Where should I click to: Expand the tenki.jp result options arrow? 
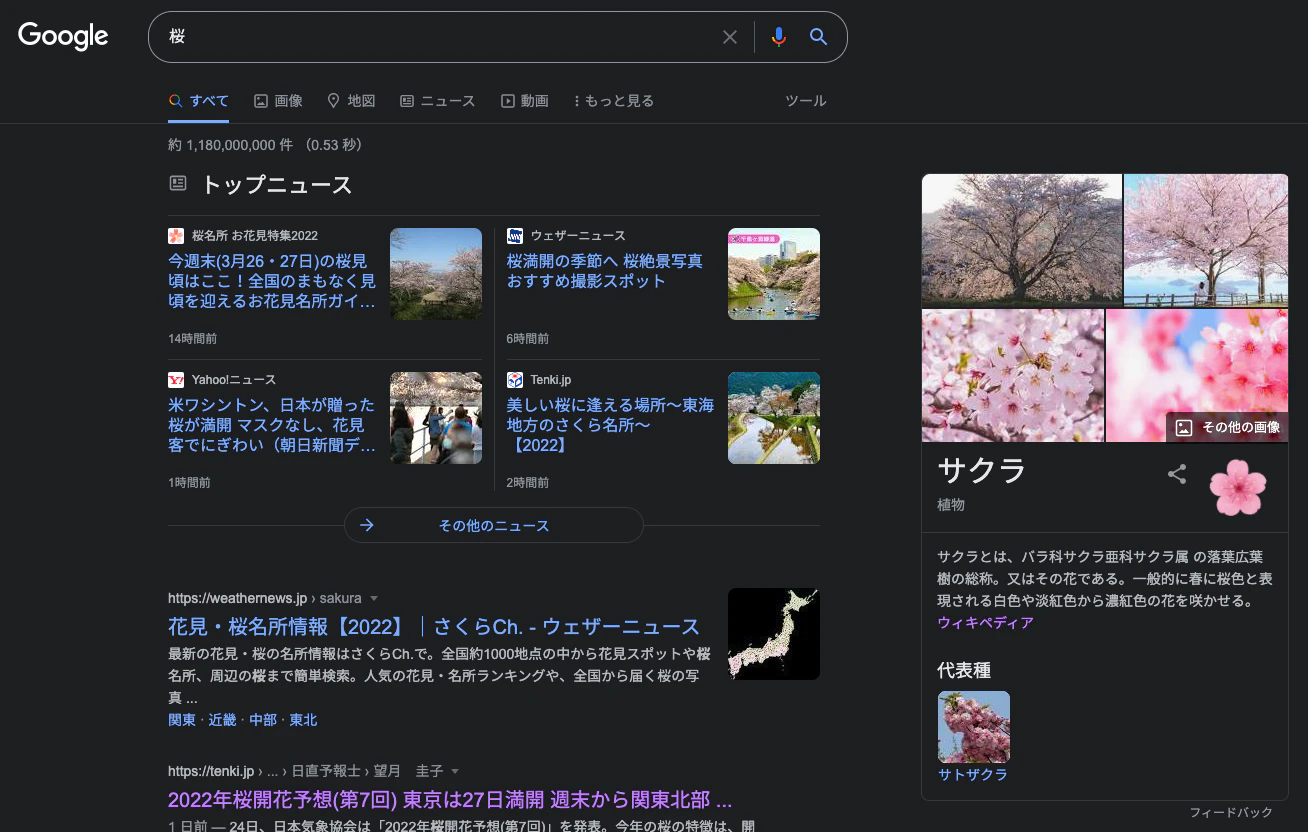click(455, 771)
